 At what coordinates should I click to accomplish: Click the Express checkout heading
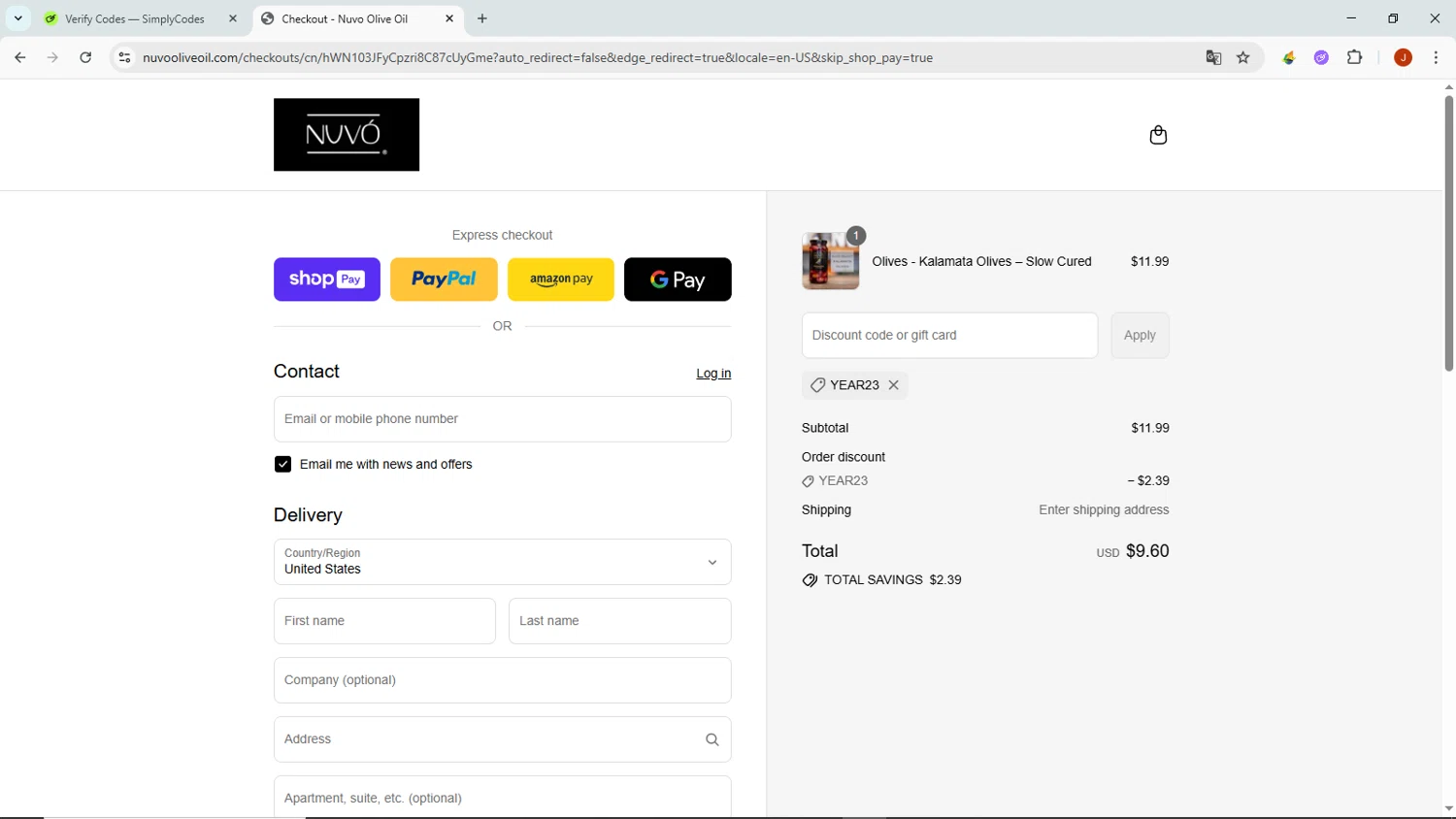502,235
